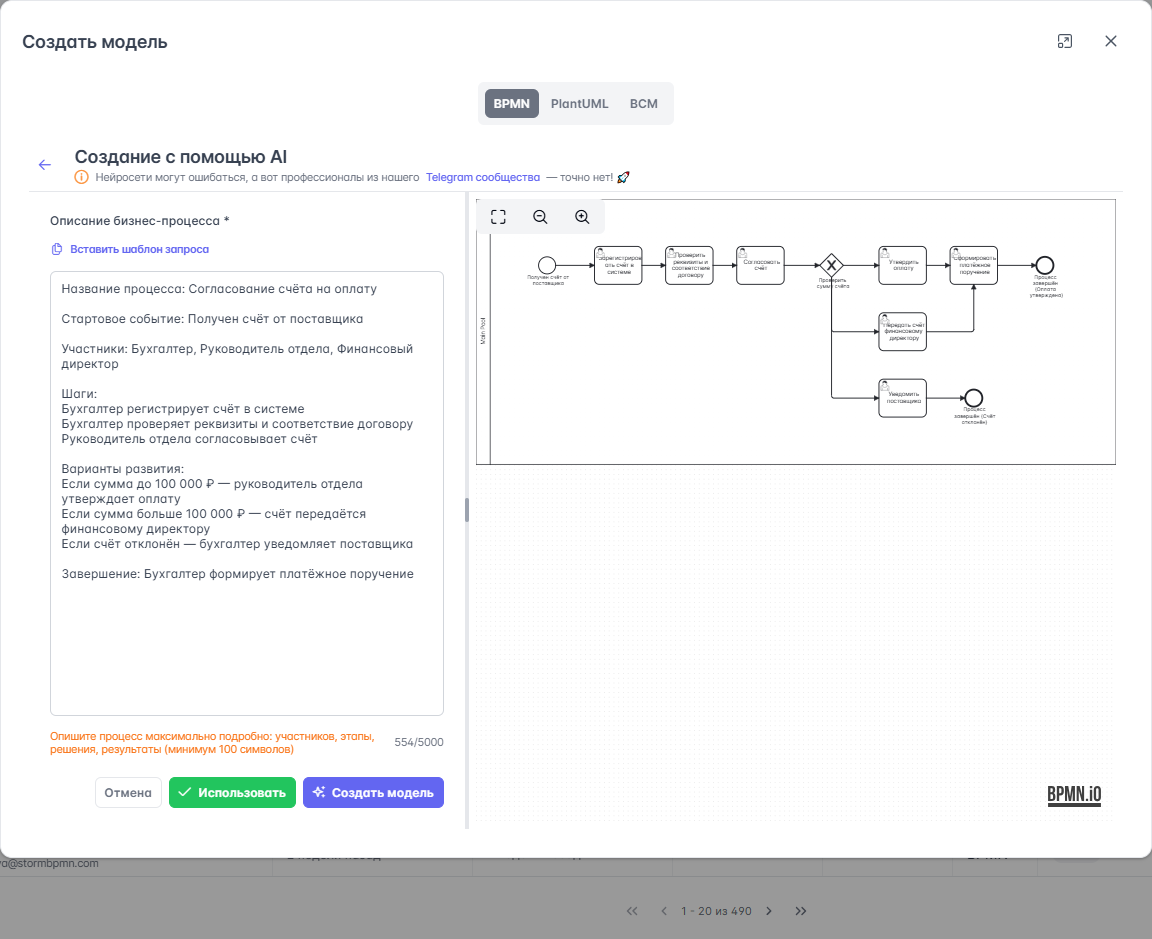Open the Telegram сообщества link

(x=482, y=177)
